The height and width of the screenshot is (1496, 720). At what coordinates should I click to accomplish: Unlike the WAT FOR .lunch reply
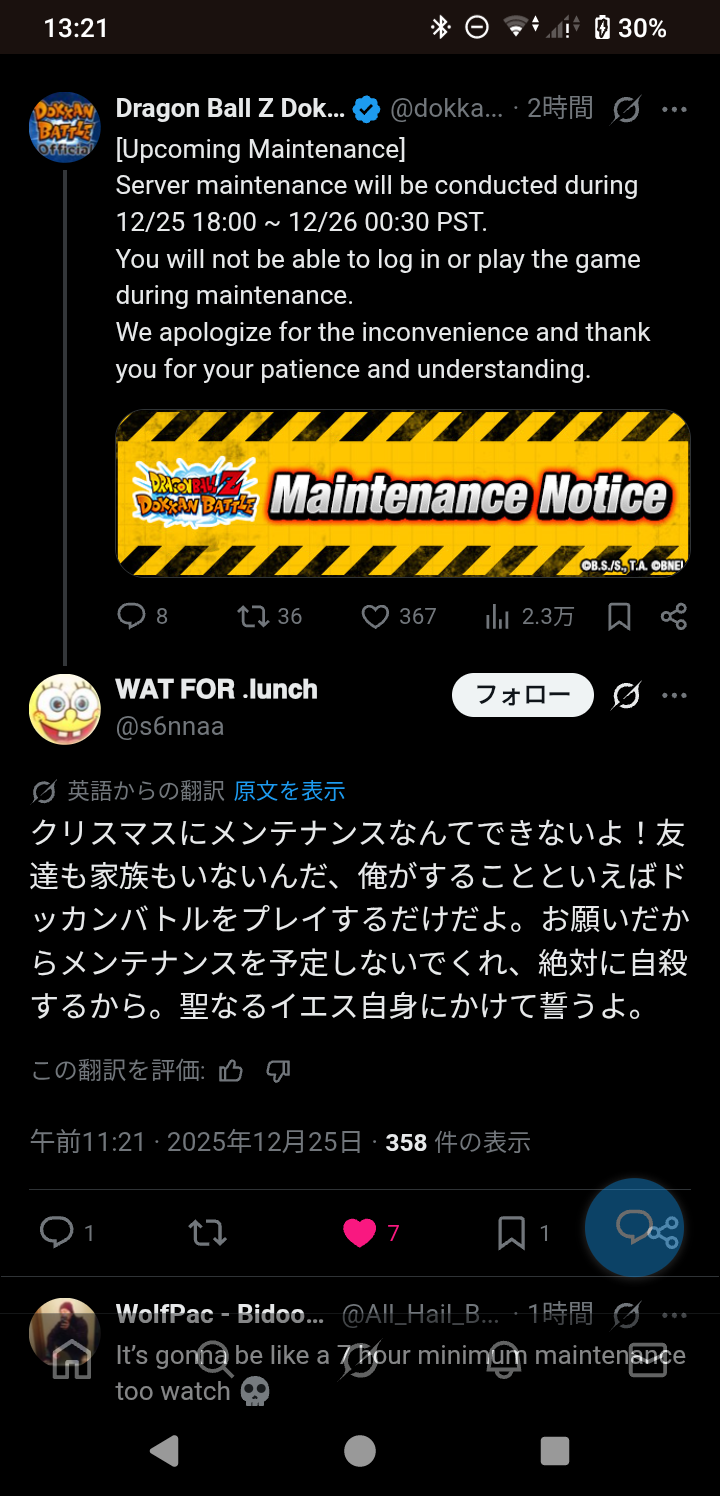click(360, 1233)
